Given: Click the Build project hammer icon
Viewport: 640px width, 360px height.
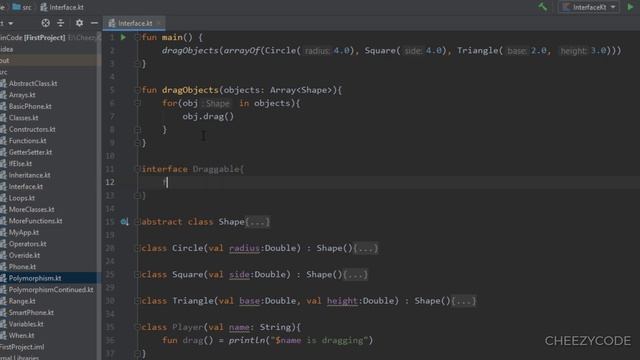Looking at the screenshot, I should point(542,7).
